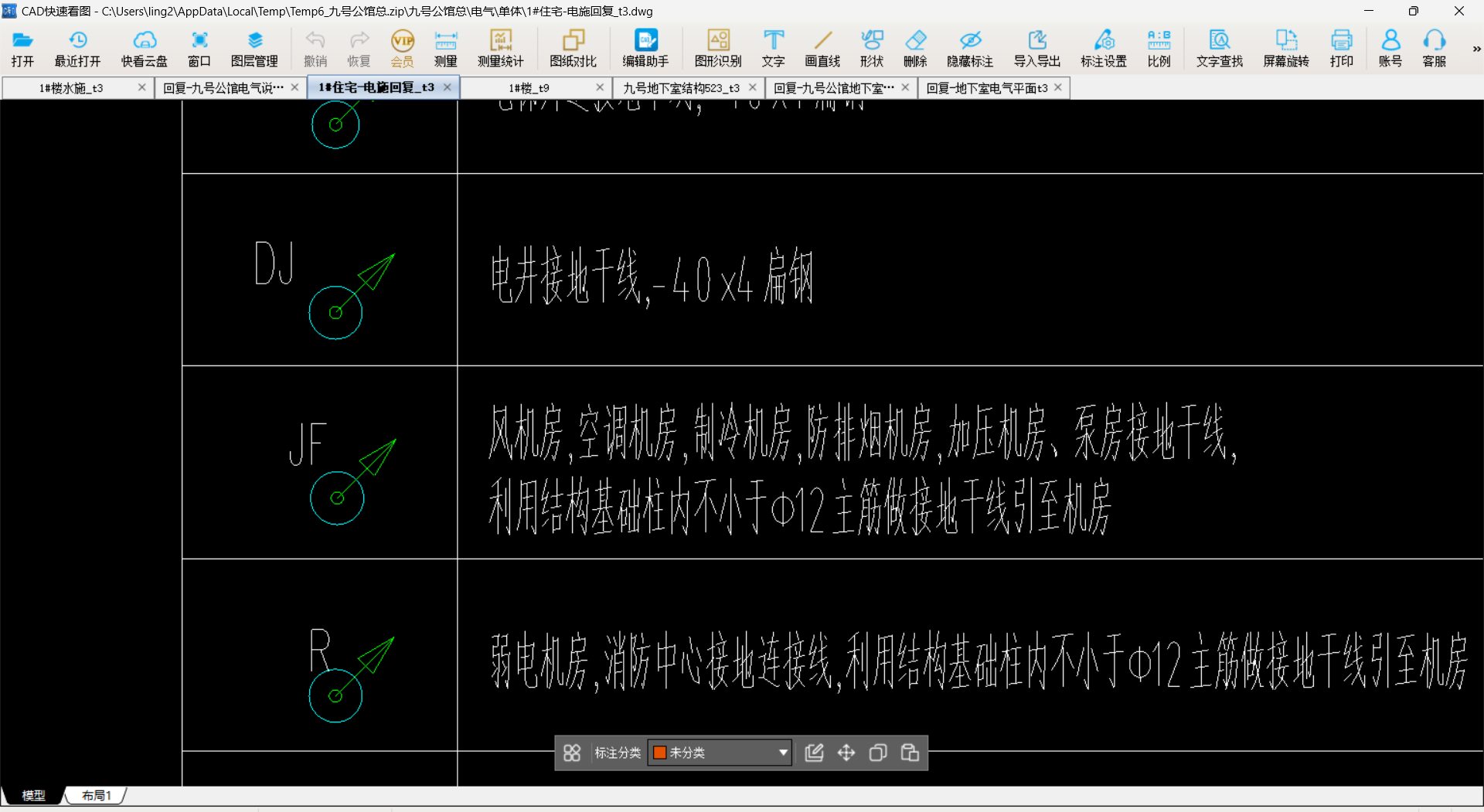
Task: Close the 1#楼水施_t3 tab
Action: [142, 87]
